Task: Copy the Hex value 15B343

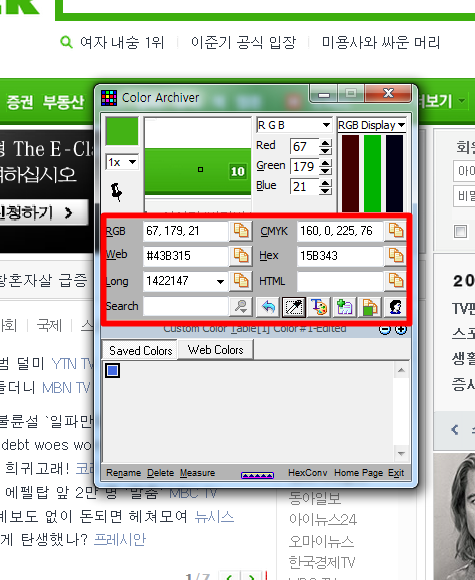Action: [395, 256]
